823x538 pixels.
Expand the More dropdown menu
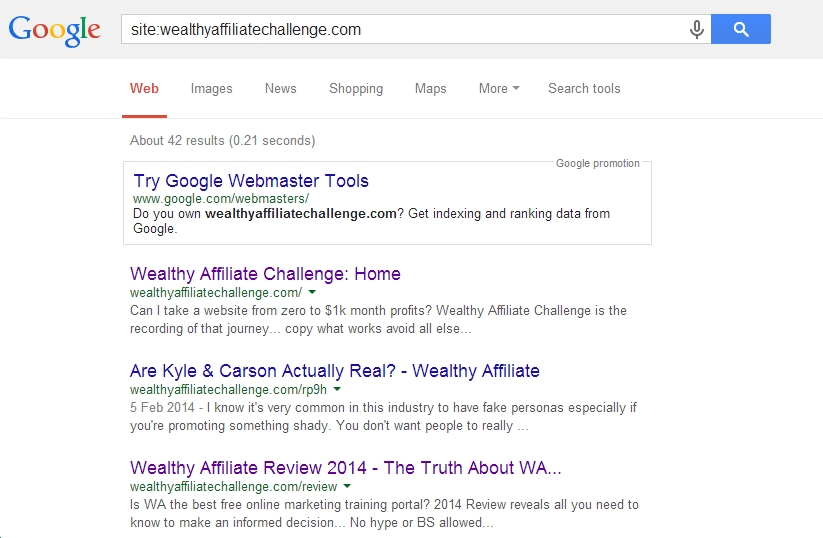(x=499, y=89)
